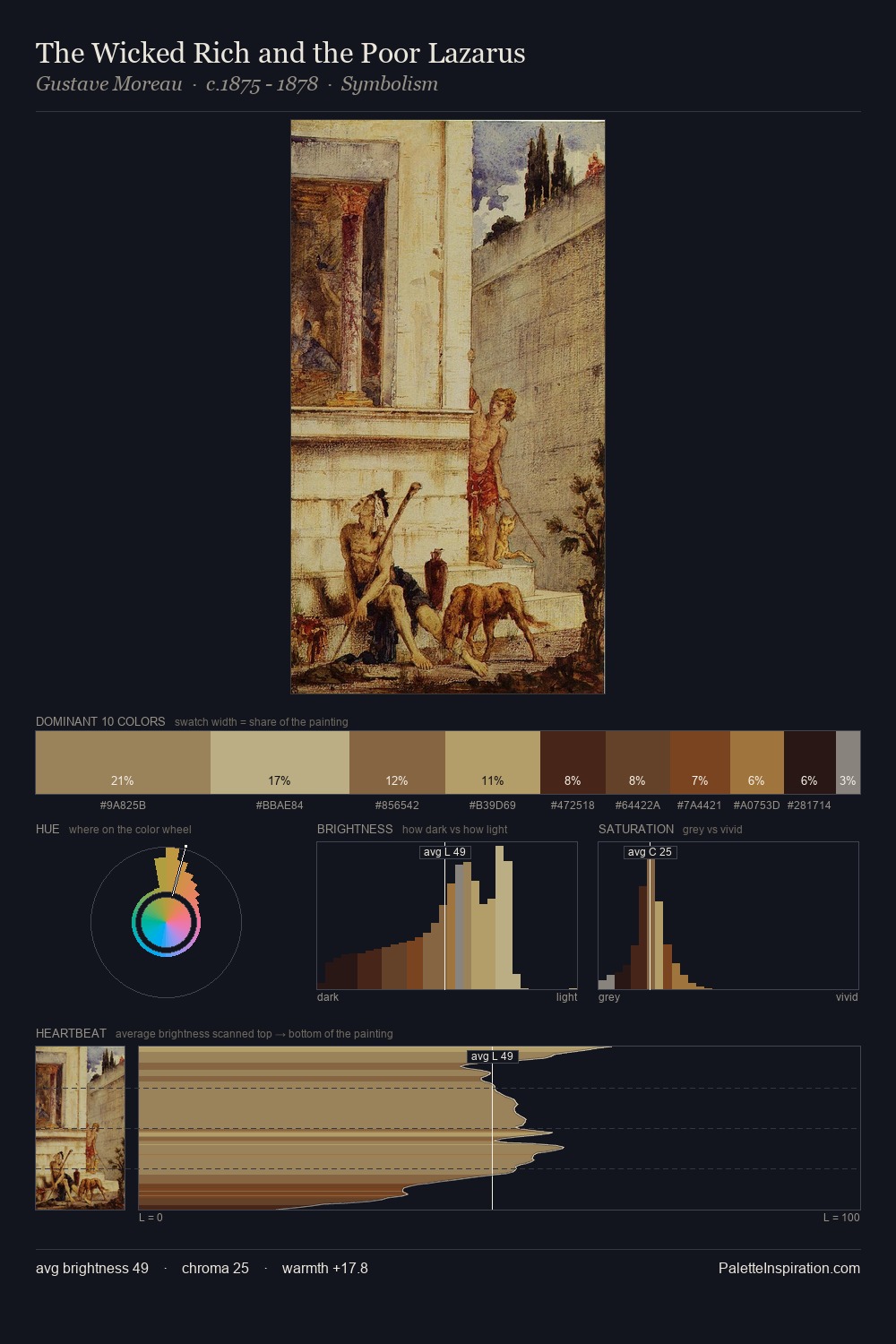The image size is (896, 1344).
Task: Click the hex code #B39D69
Action: click(493, 806)
